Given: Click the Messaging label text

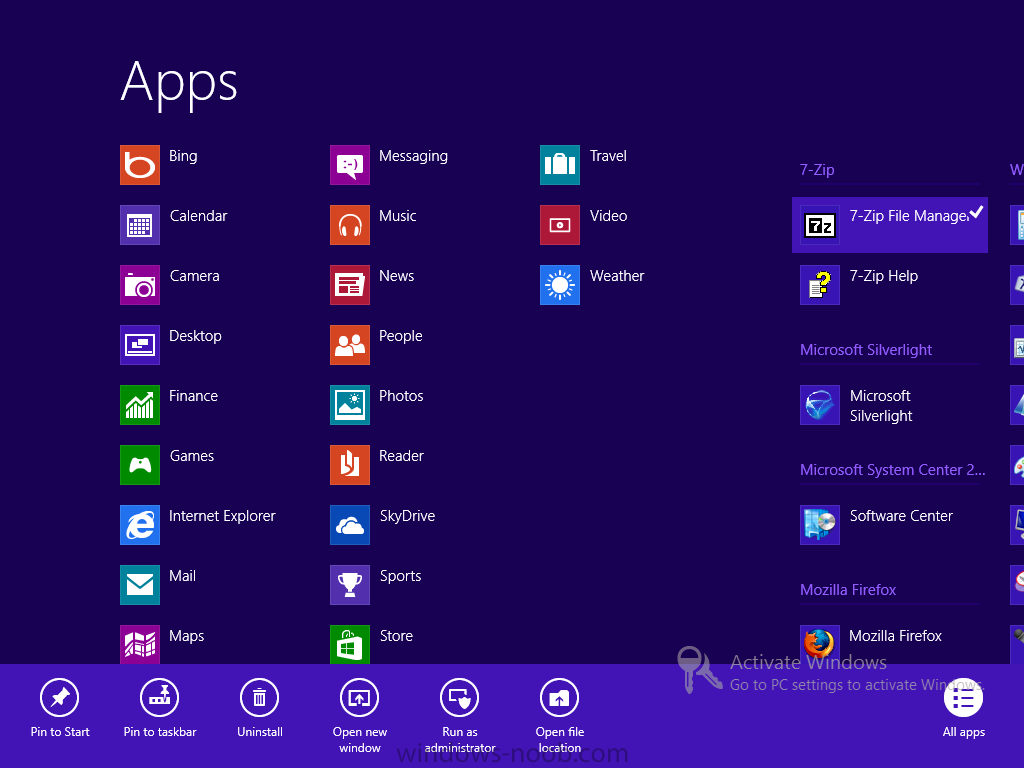Looking at the screenshot, I should 413,156.
